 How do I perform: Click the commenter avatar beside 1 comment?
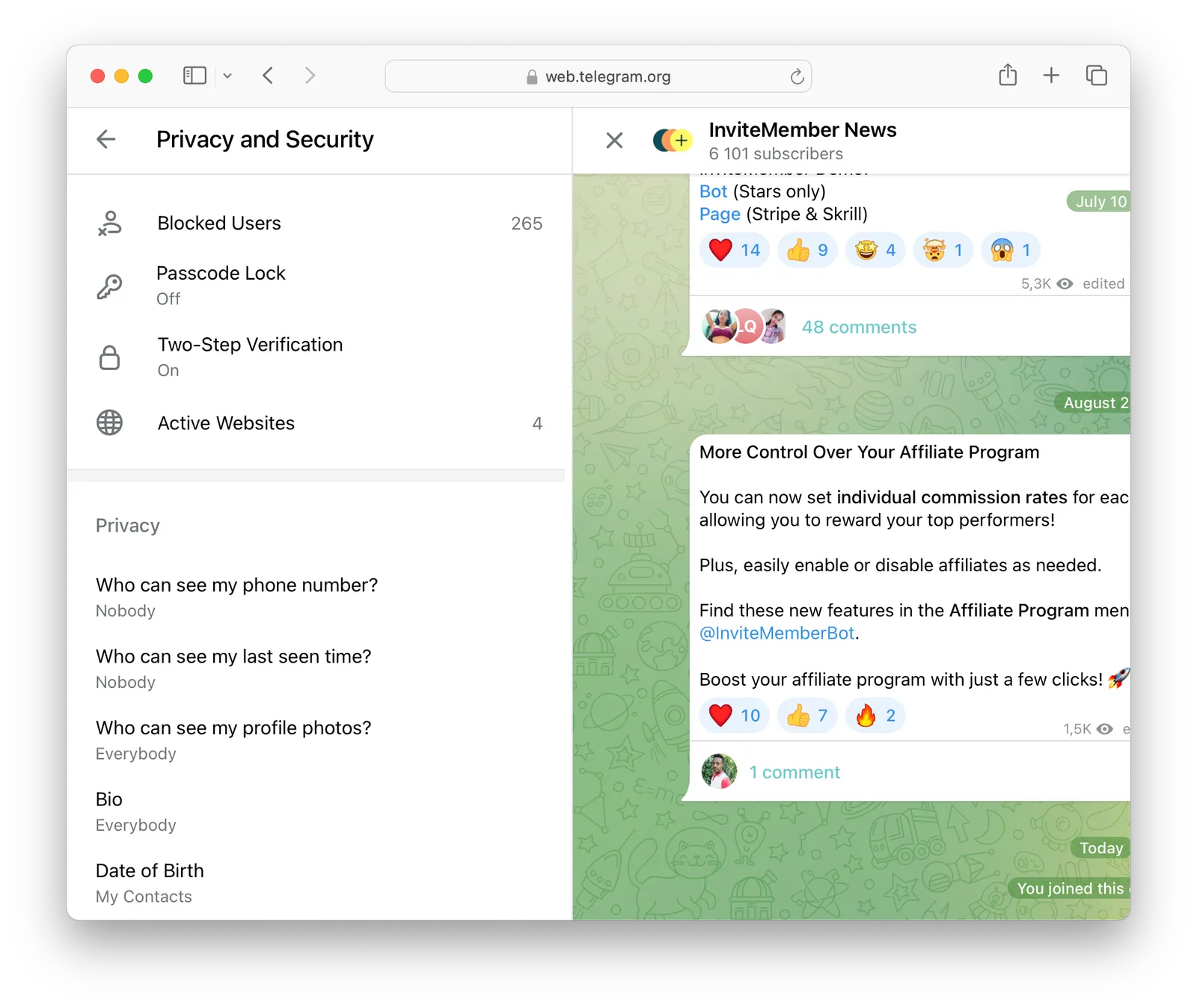click(x=719, y=772)
